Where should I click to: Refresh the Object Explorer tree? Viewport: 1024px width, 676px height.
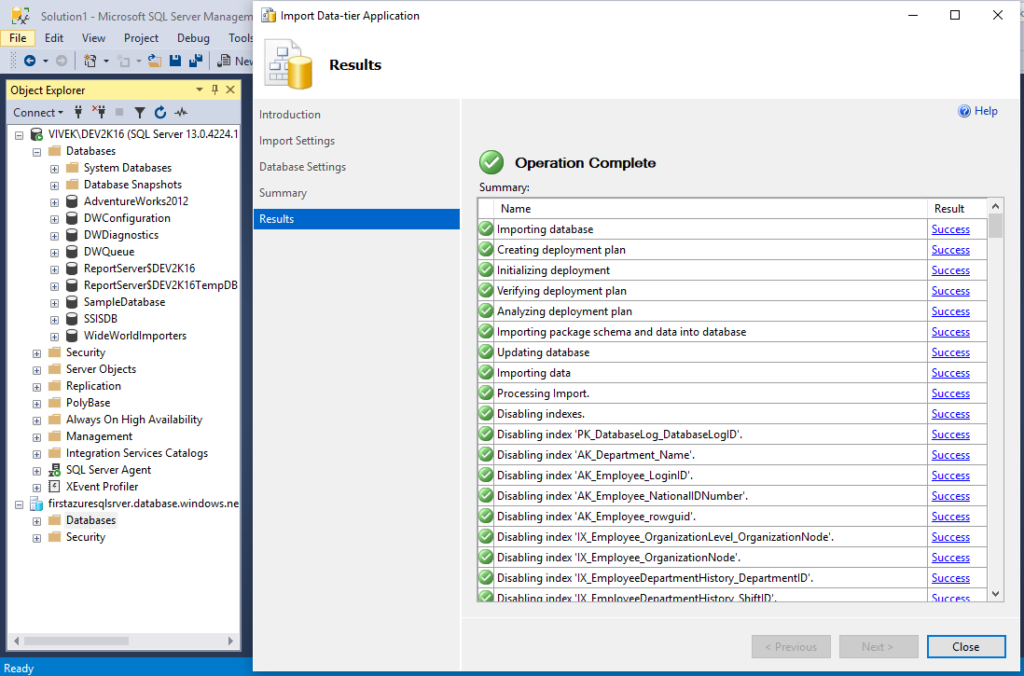(x=159, y=112)
